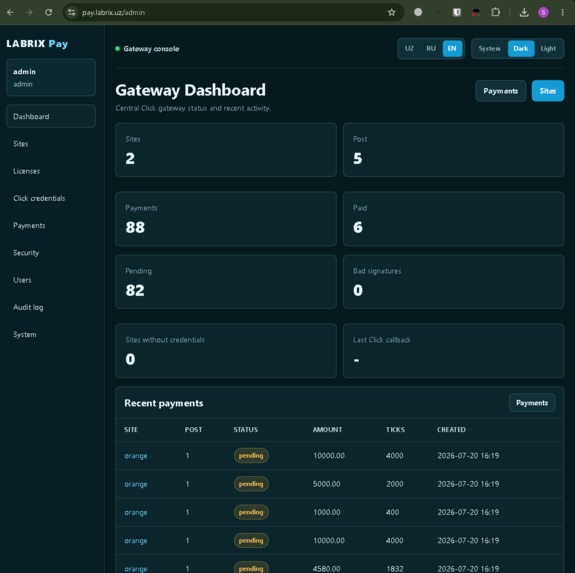Open Licenses in the sidebar
Image resolution: width=575 pixels, height=573 pixels.
click(51, 171)
